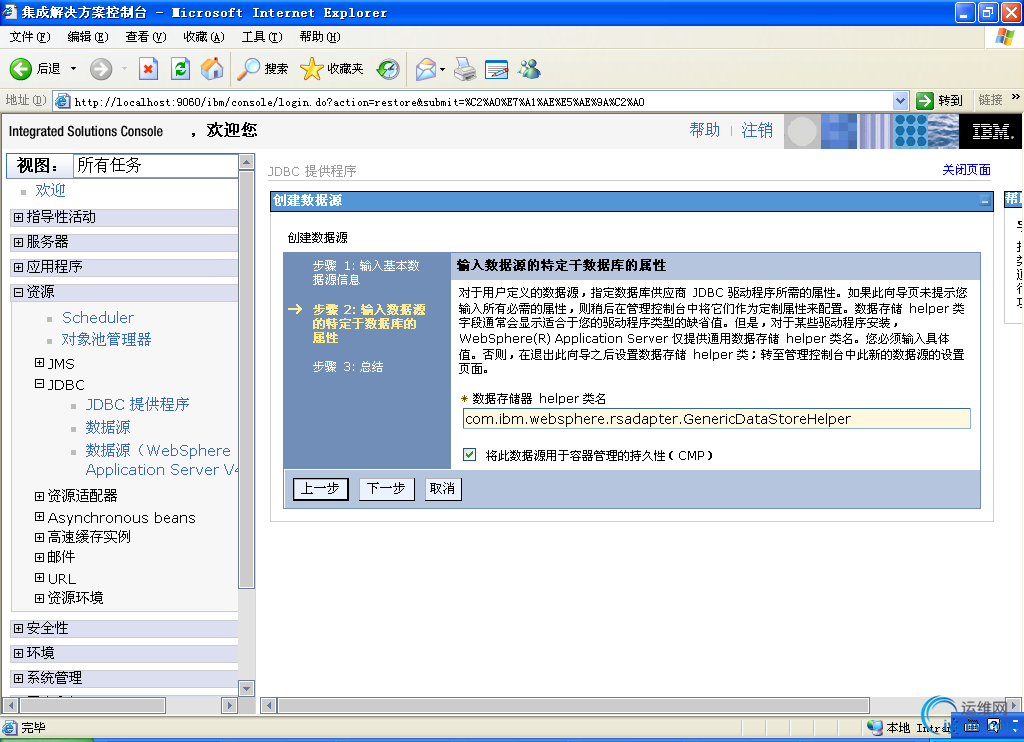Refresh the page using the green arrows icon

click(180, 69)
